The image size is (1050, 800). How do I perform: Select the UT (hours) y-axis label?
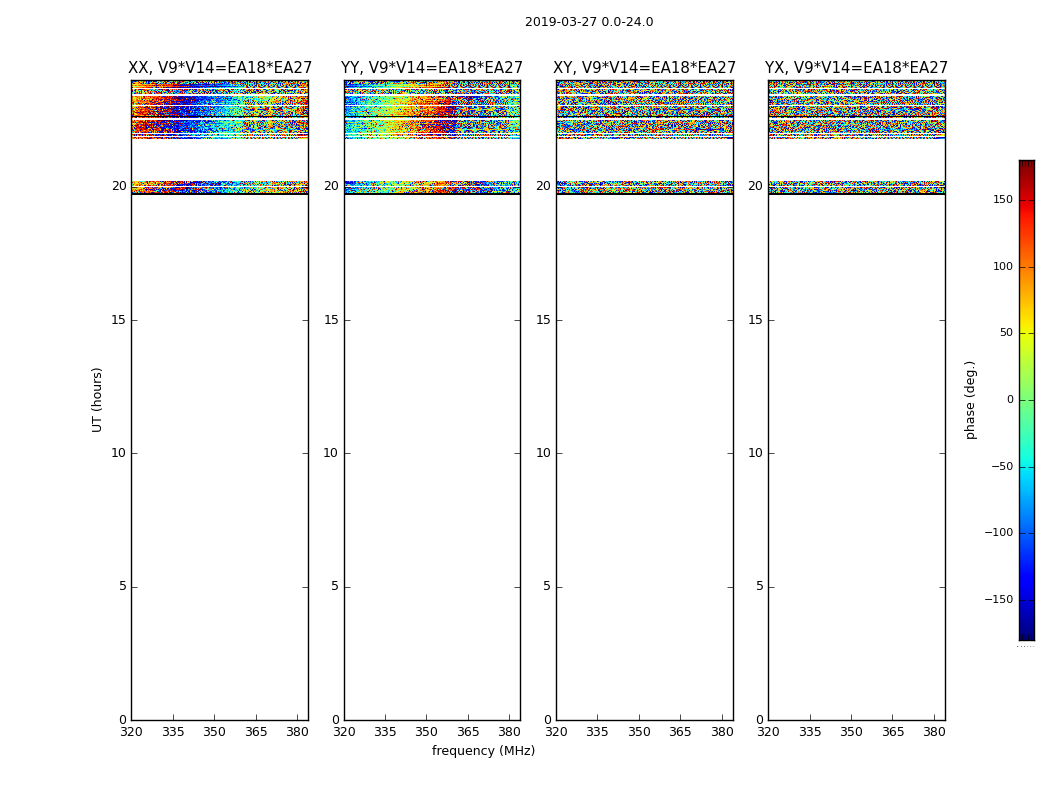(x=97, y=400)
